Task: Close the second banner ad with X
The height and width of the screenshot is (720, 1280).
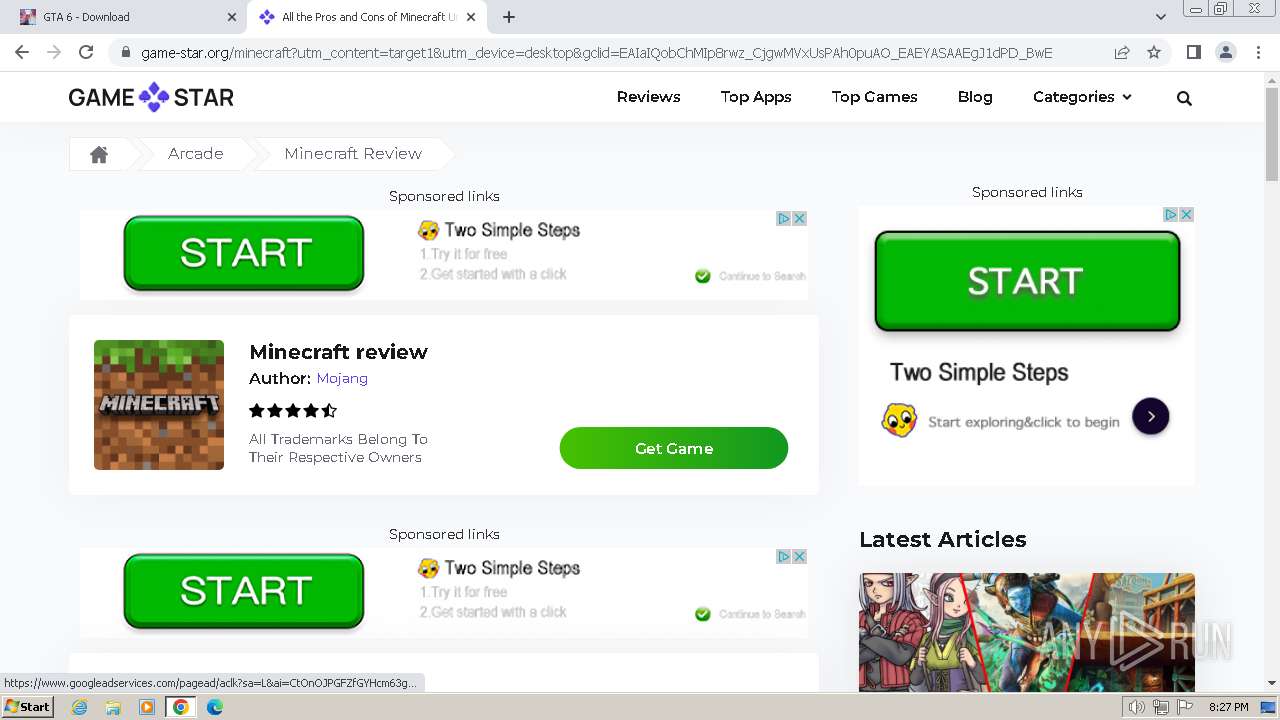Action: pos(799,556)
